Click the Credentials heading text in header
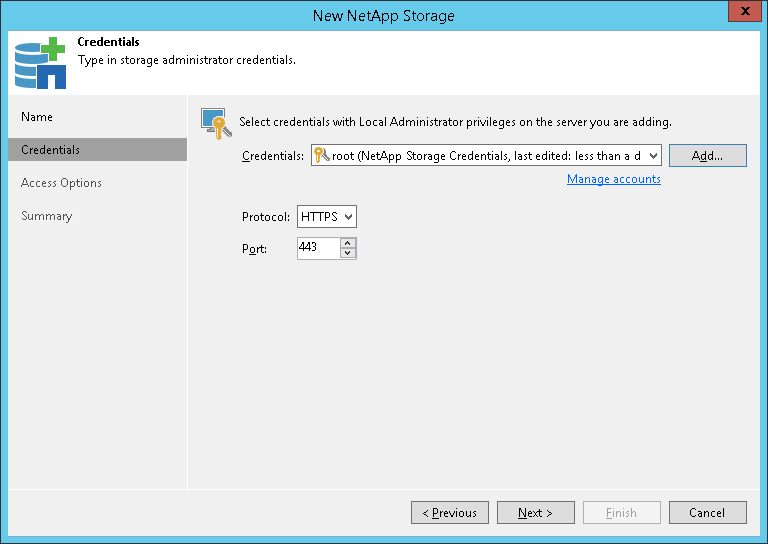 click(x=108, y=42)
